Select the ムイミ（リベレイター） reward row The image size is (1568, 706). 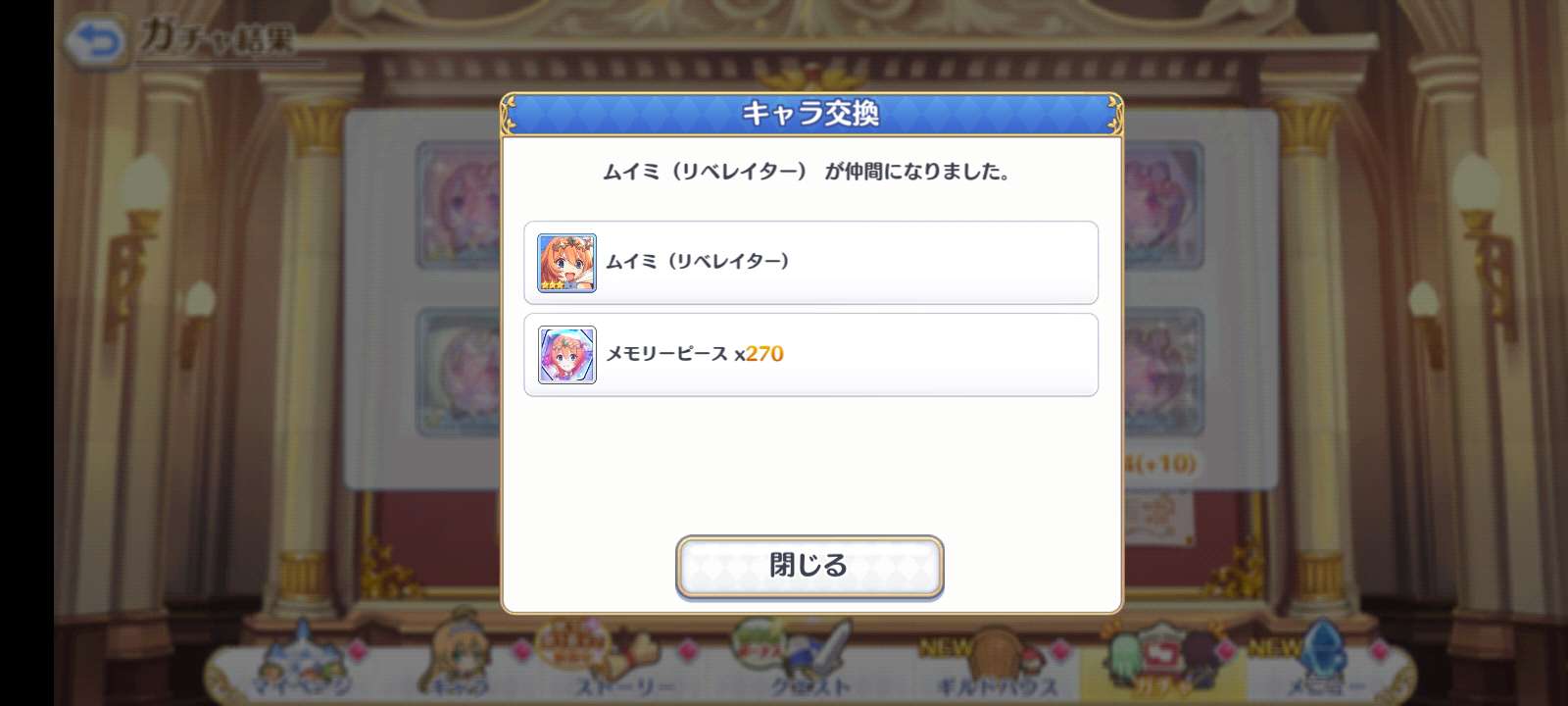[810, 263]
